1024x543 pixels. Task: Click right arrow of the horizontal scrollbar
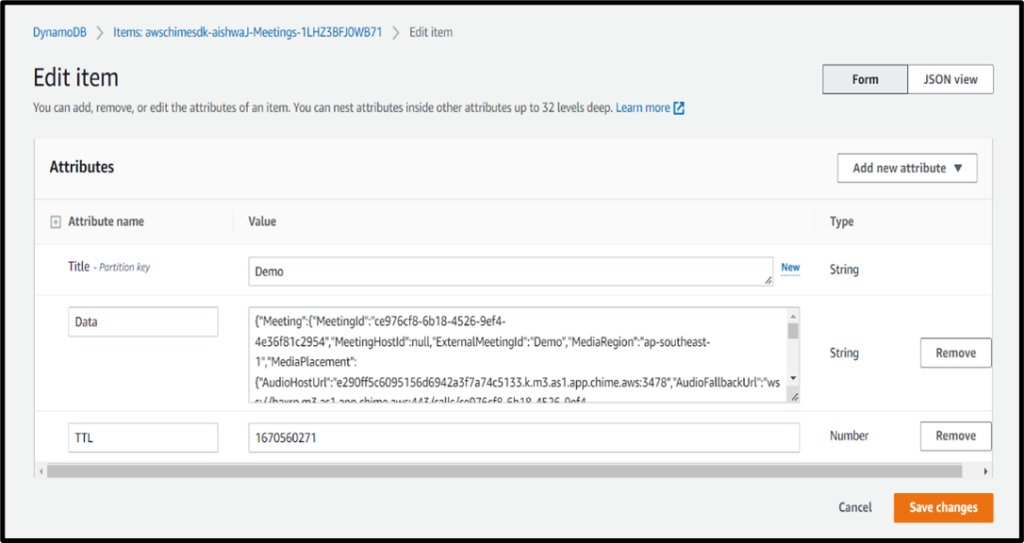click(986, 471)
